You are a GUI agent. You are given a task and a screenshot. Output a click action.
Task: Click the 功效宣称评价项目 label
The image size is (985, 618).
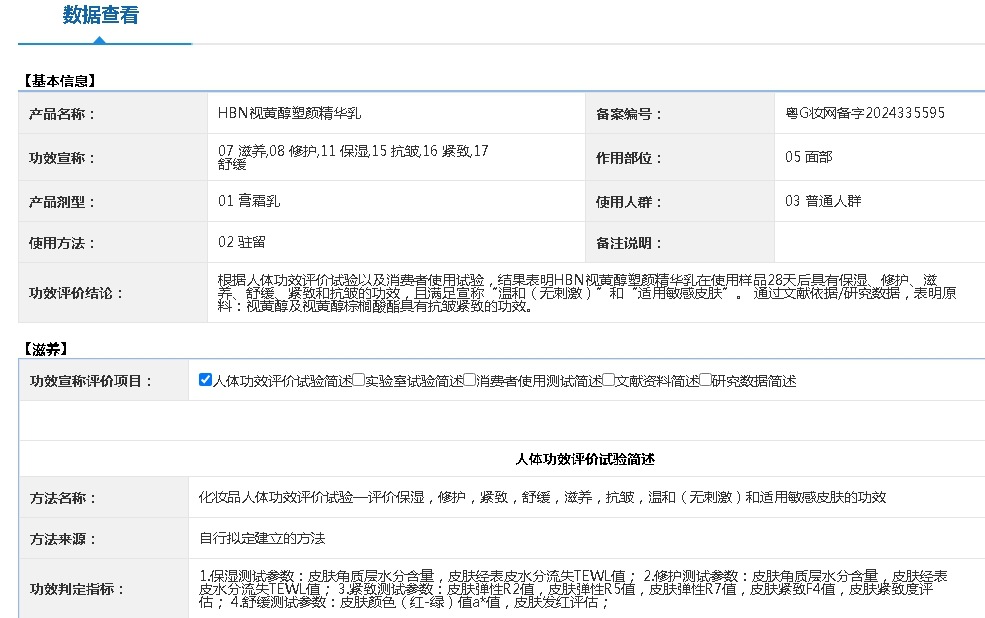pos(91,381)
